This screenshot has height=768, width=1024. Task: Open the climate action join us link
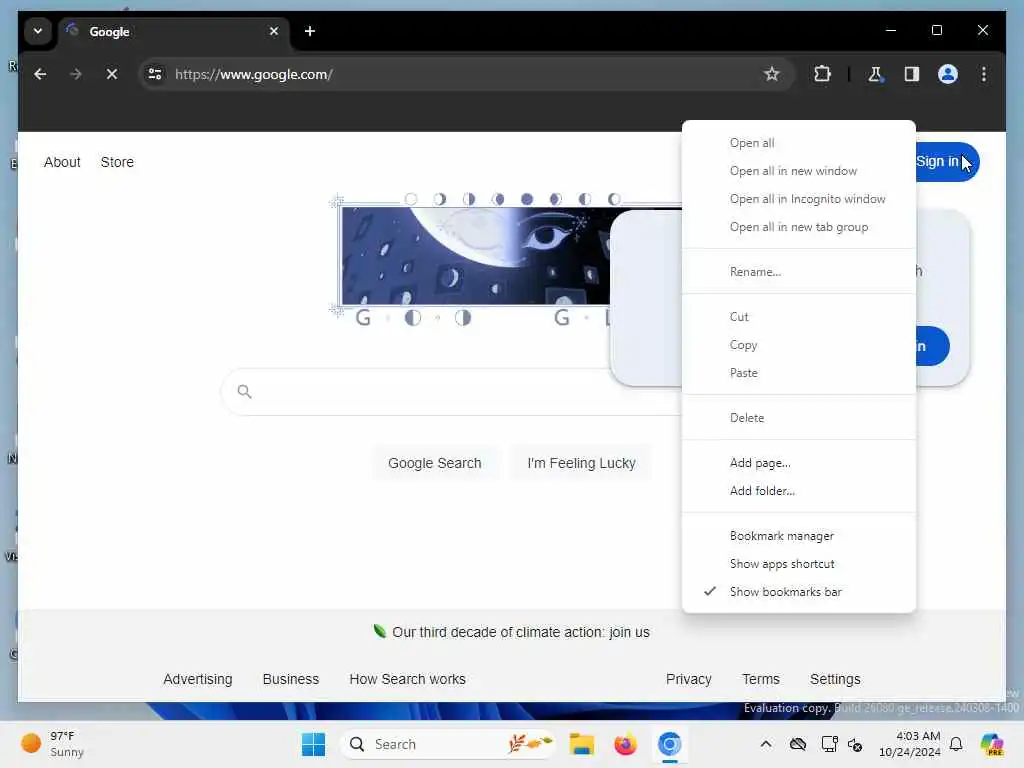[520, 632]
